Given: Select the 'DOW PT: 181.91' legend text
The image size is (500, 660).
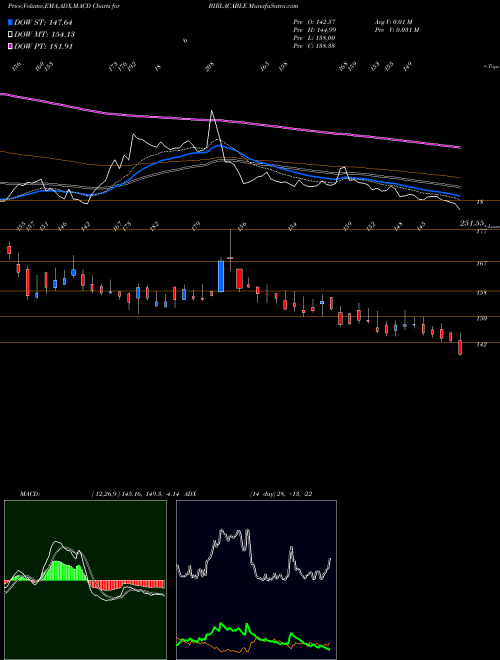Looking at the screenshot, I should [43, 46].
